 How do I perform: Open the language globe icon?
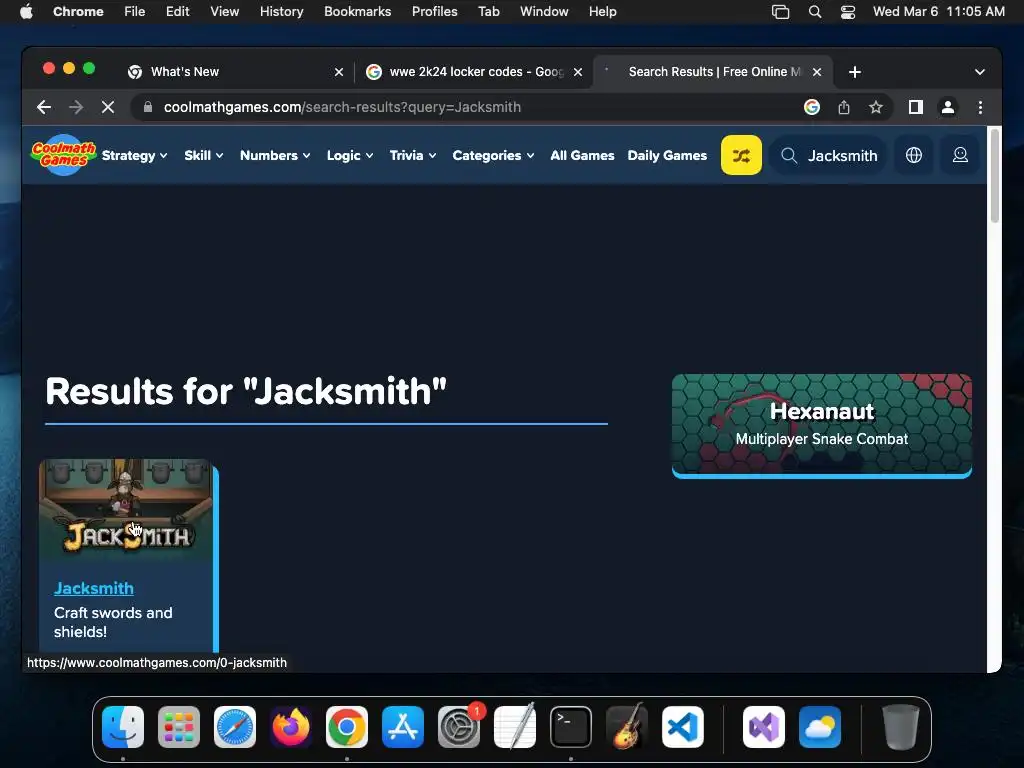914,155
